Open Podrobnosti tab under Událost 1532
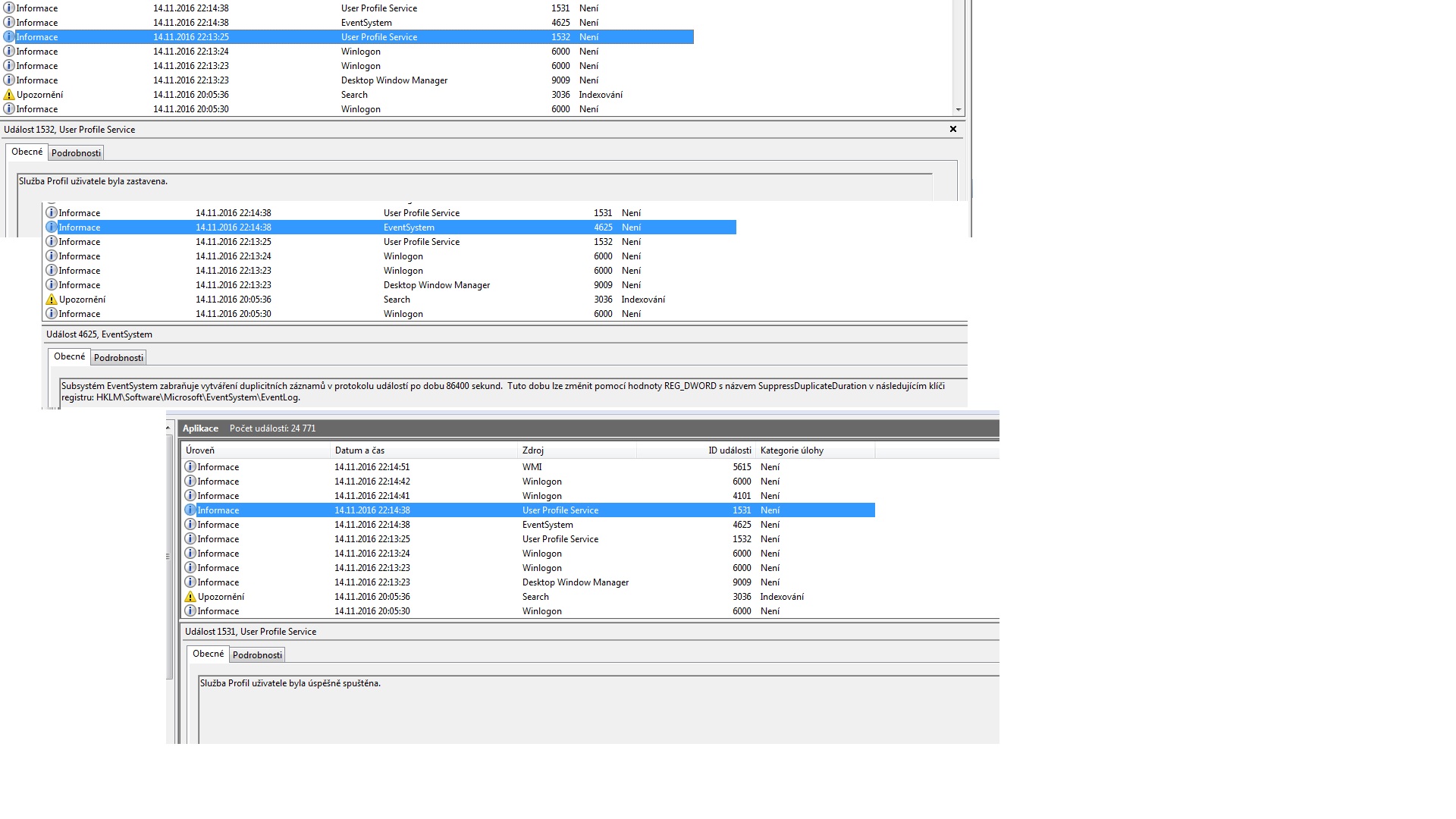This screenshot has height=819, width=1456. [x=76, y=153]
